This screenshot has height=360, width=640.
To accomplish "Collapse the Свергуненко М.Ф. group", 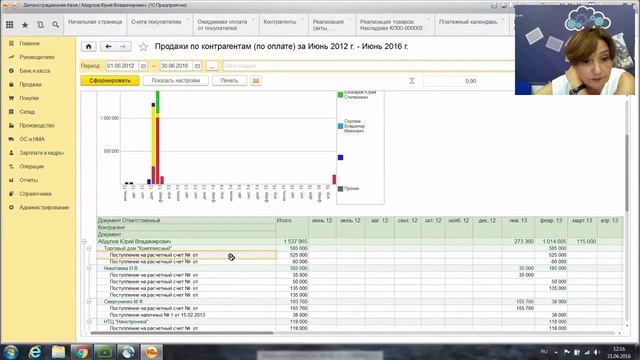I will coord(89,302).
